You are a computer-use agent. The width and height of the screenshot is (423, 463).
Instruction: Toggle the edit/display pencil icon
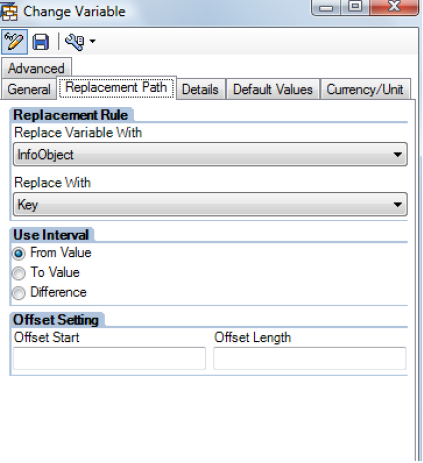[x=14, y=42]
